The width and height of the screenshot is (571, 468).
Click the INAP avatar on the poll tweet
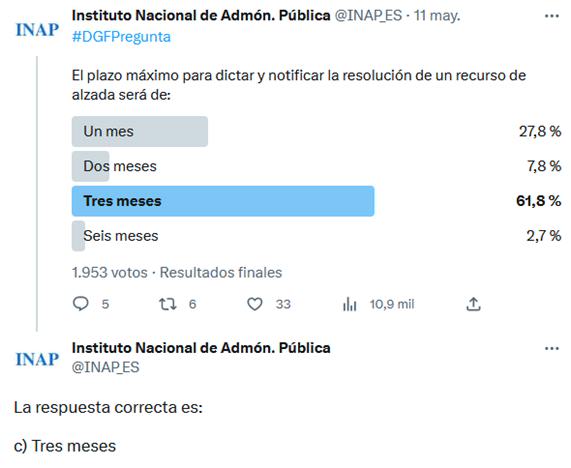37,30
